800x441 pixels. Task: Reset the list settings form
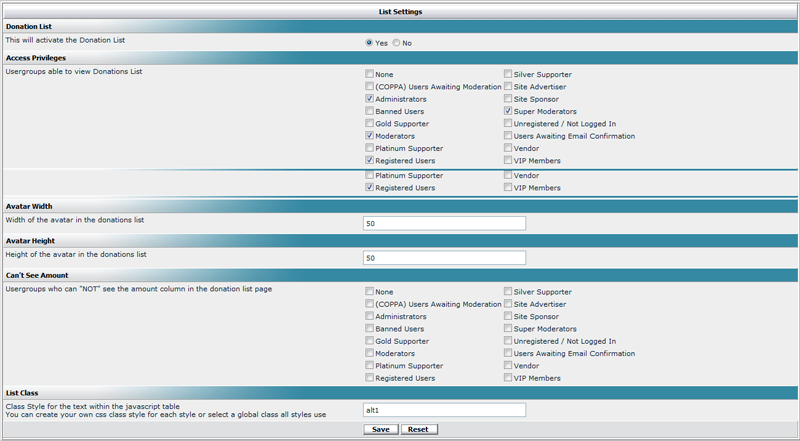[x=418, y=429]
